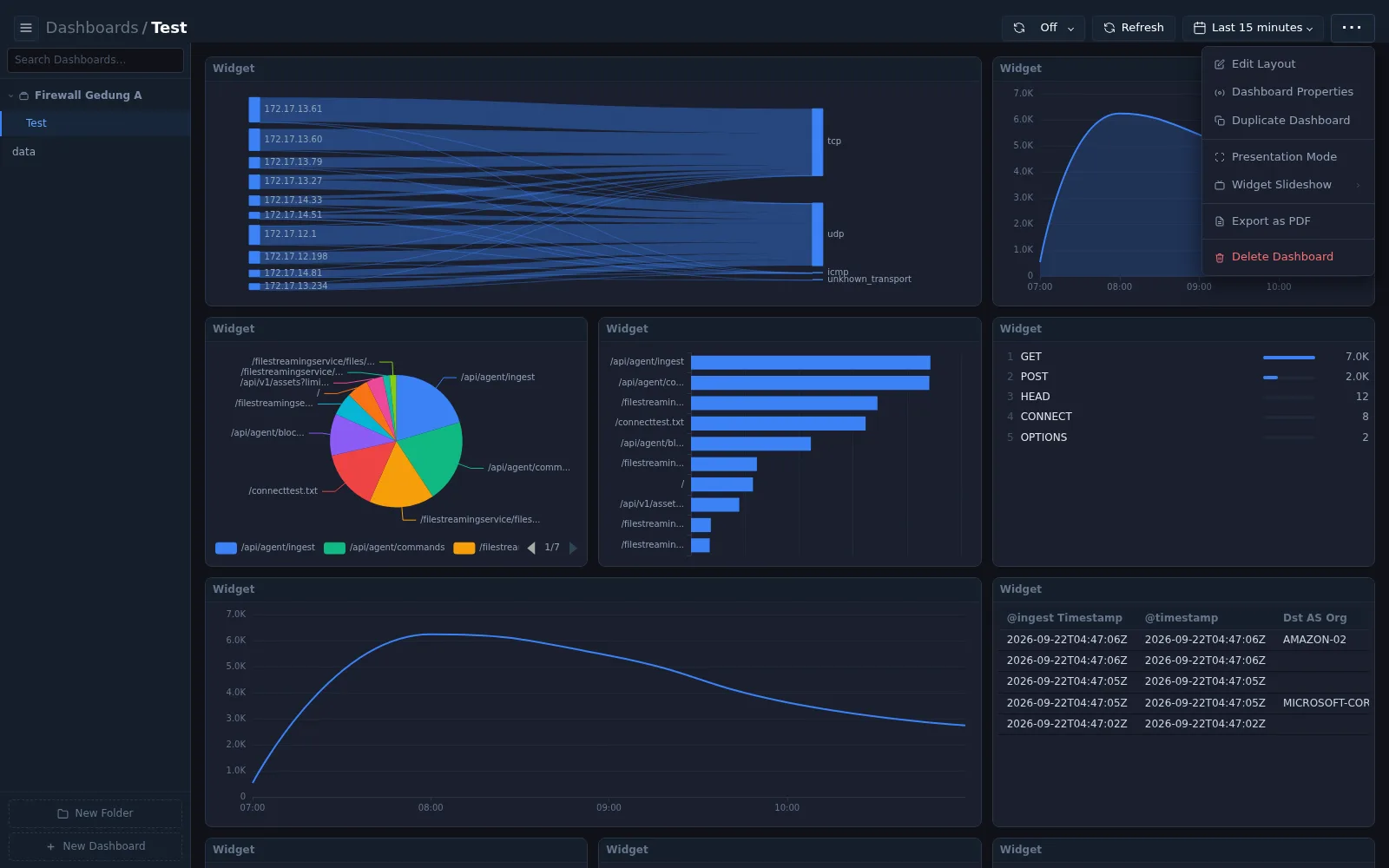Open the Last 15 minutes time picker

(x=1253, y=28)
